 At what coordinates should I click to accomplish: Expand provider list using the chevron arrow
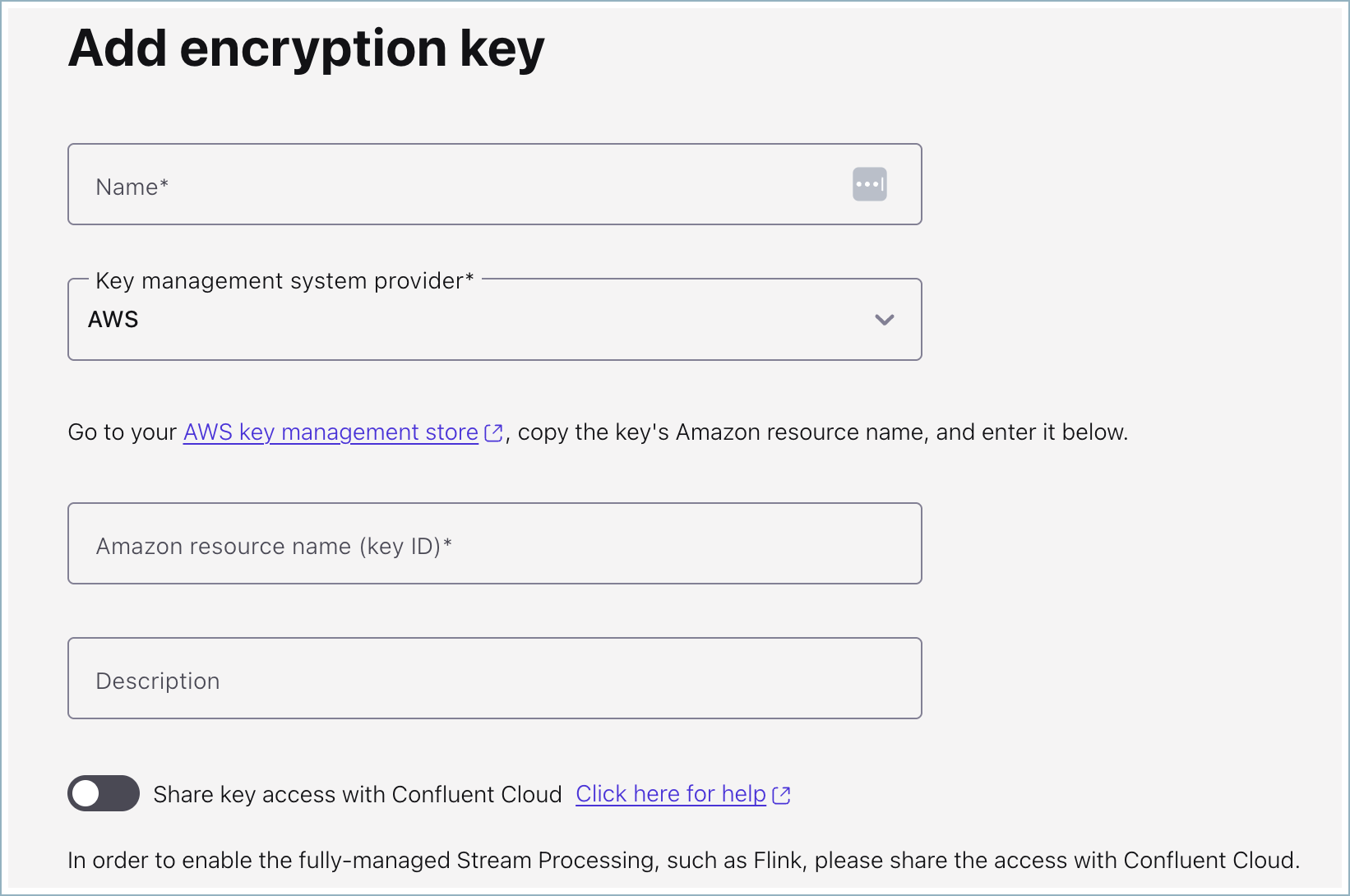pyautogui.click(x=884, y=320)
